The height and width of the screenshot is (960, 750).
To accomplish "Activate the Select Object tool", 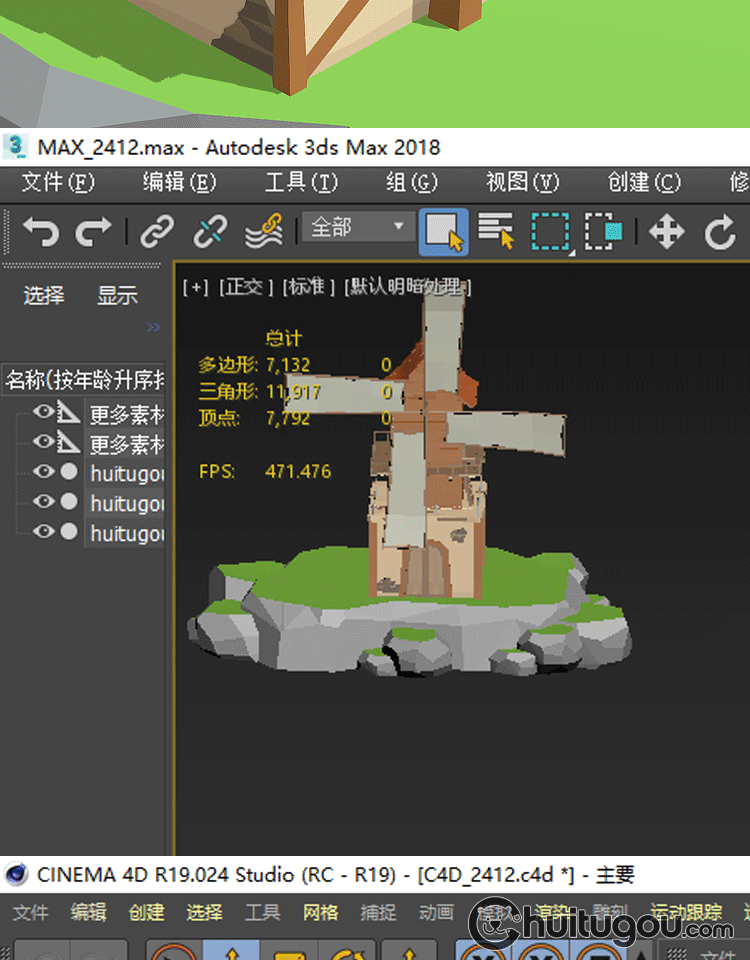I will 444,232.
